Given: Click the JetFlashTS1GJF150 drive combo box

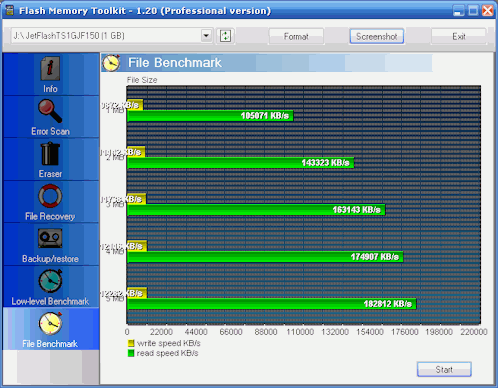Looking at the screenshot, I should click(111, 36).
